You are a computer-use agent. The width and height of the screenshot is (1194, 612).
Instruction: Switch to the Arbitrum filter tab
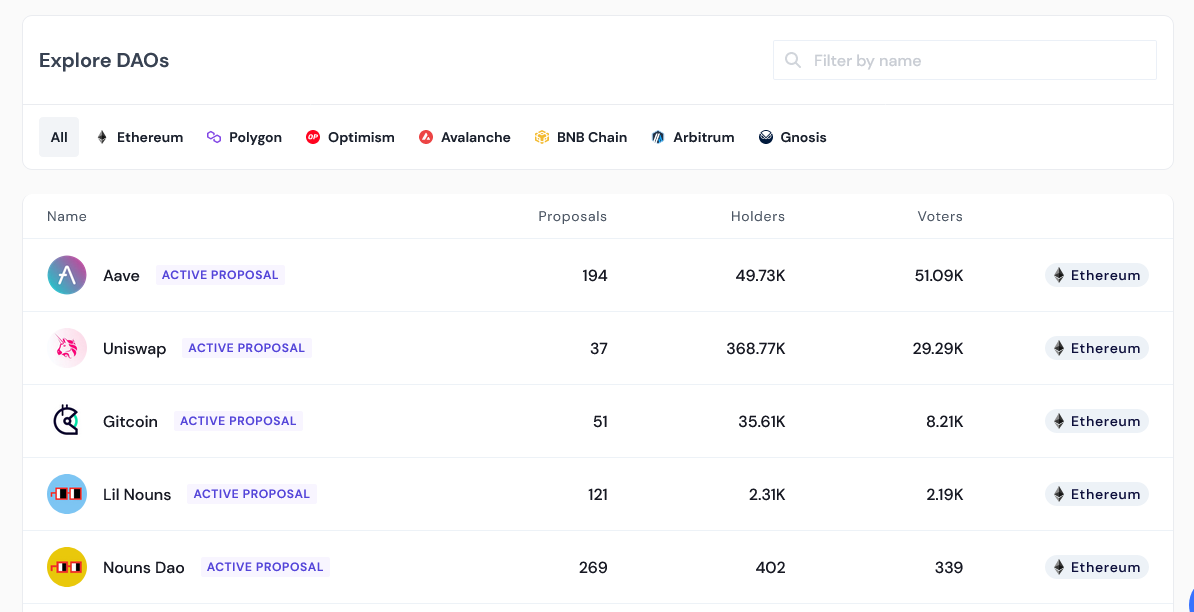(x=692, y=136)
